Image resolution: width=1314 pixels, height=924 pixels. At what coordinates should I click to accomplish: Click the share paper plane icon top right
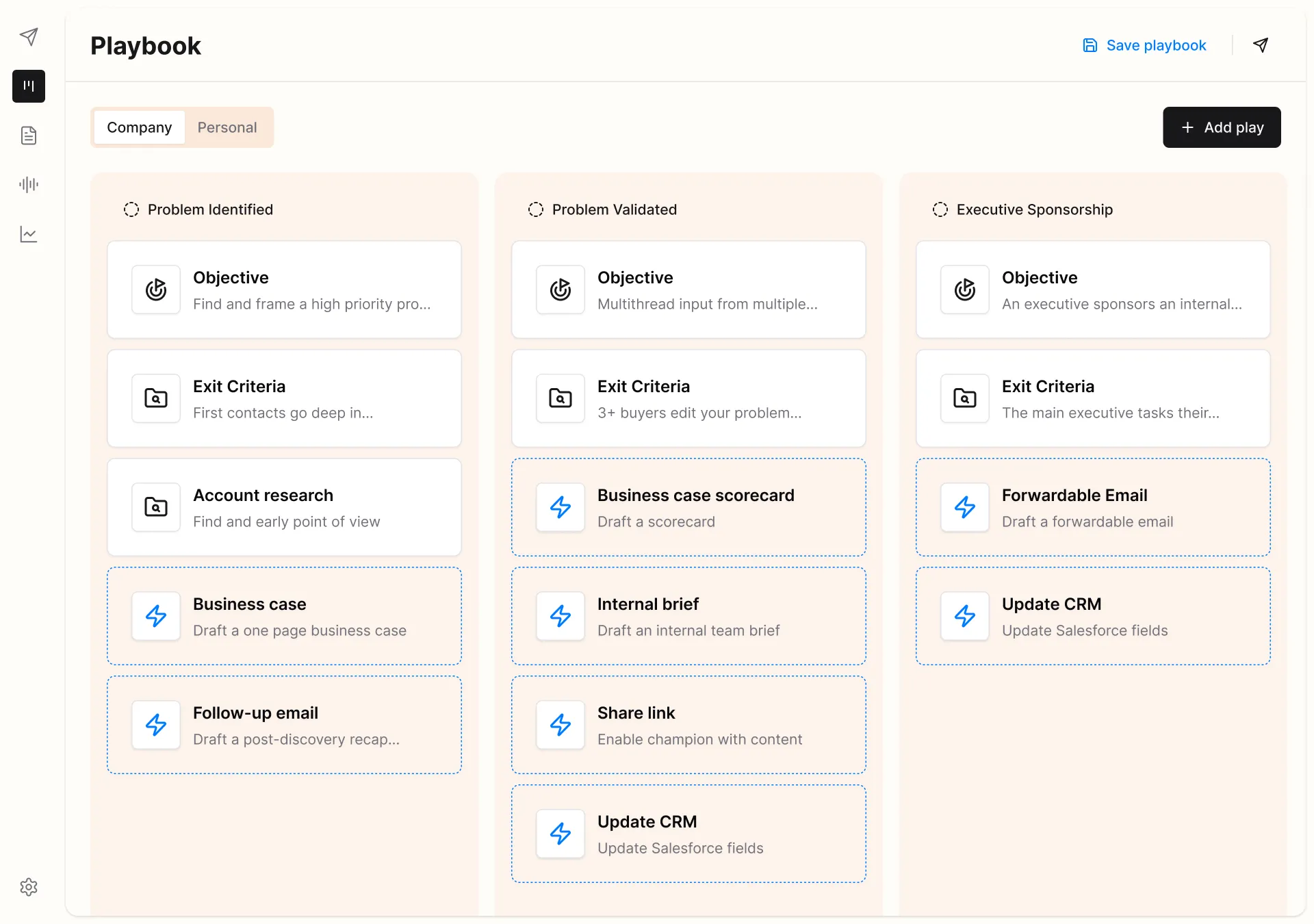tap(1261, 45)
